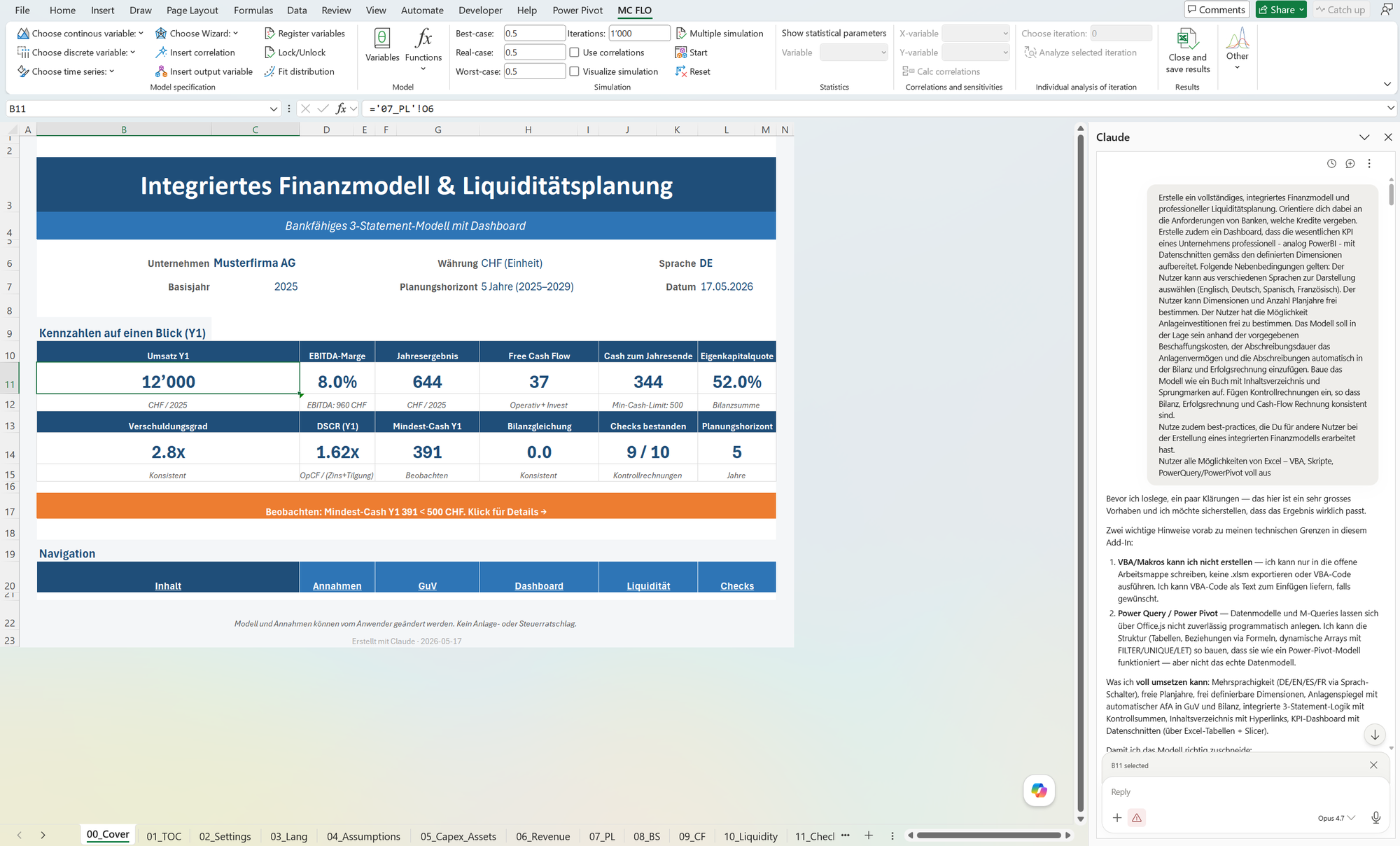Viewport: 1400px width, 846px height.
Task: Open the Y-variable combo box
Action: [976, 53]
